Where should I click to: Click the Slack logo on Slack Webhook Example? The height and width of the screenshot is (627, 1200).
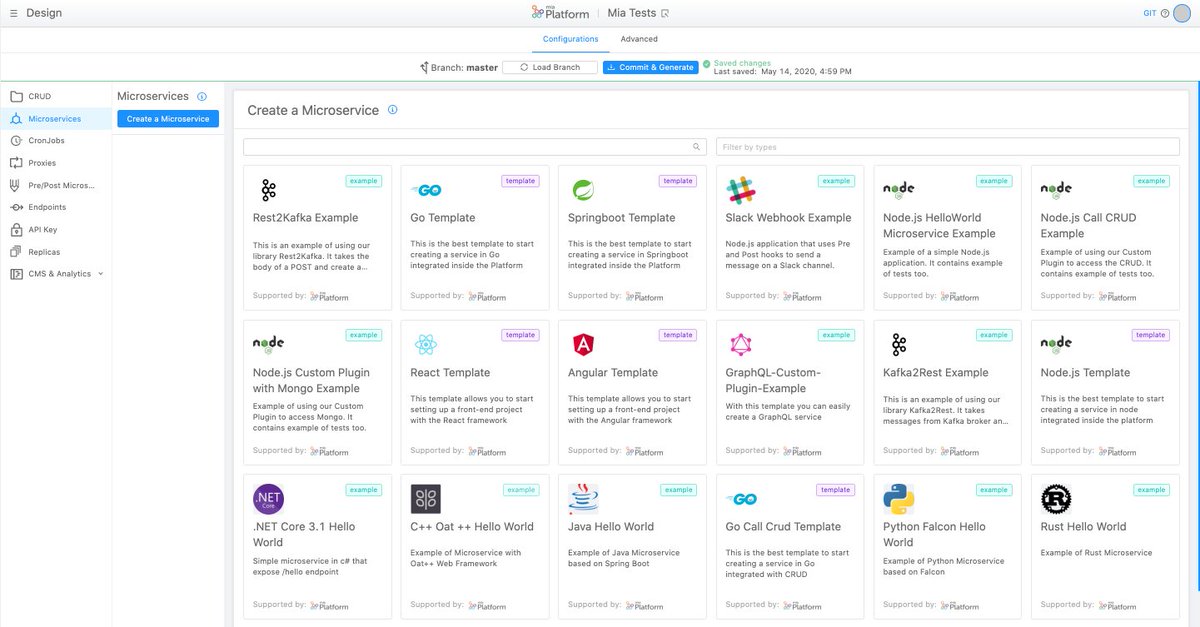[741, 189]
